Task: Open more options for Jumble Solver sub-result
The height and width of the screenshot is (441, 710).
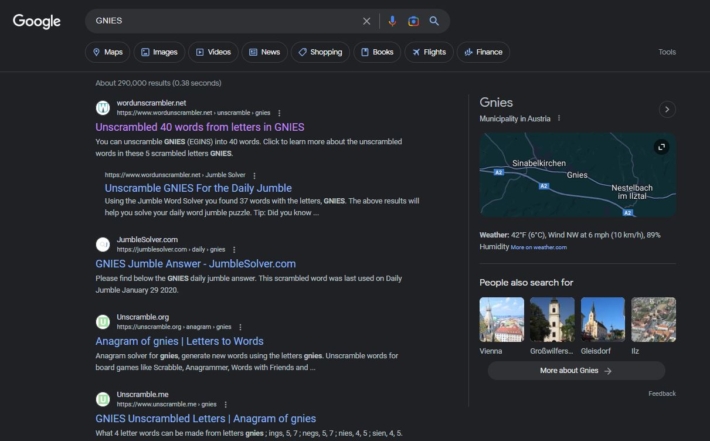Action: tap(254, 175)
